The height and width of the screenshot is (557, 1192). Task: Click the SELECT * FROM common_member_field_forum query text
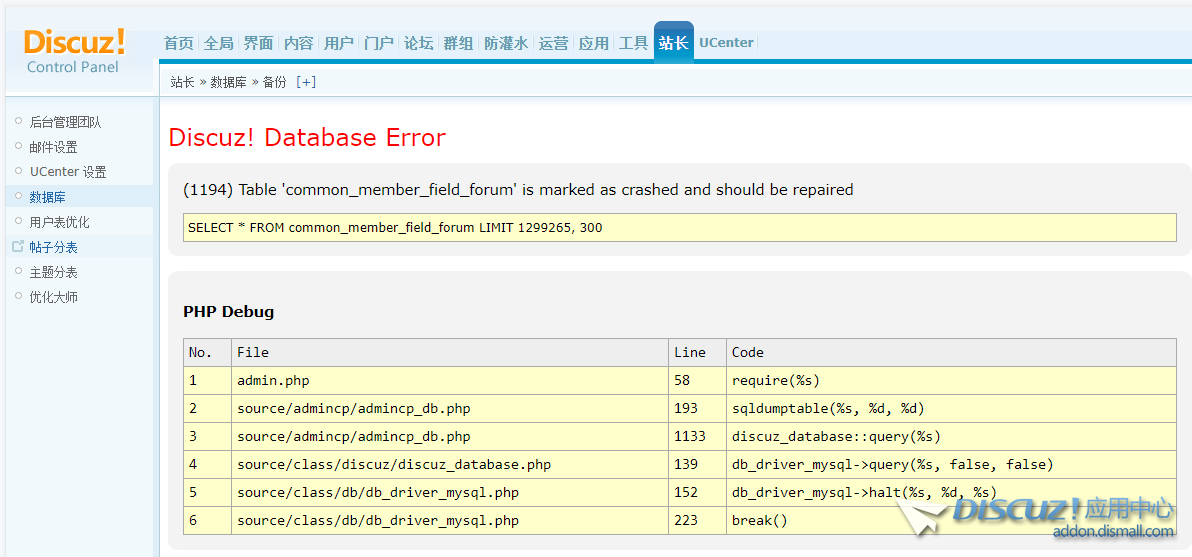(x=395, y=227)
